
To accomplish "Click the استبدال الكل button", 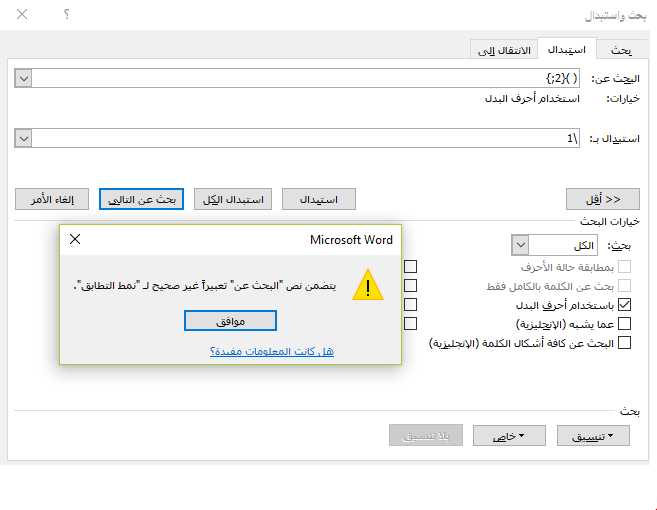I will [x=233, y=199].
